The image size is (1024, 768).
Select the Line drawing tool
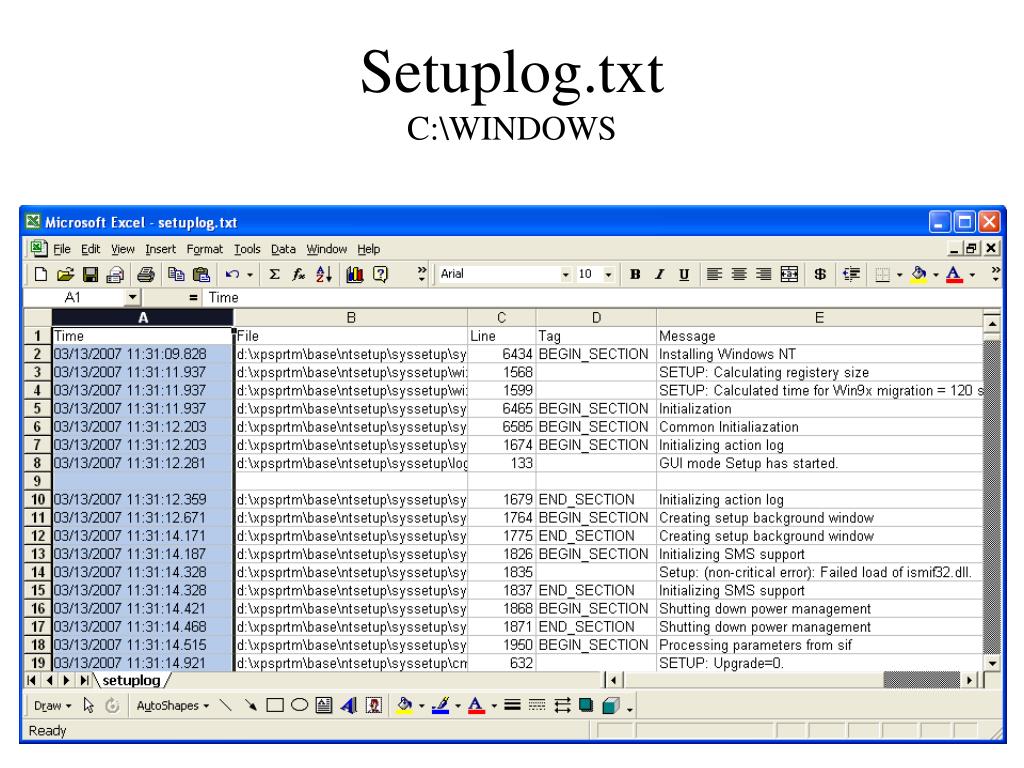click(225, 705)
